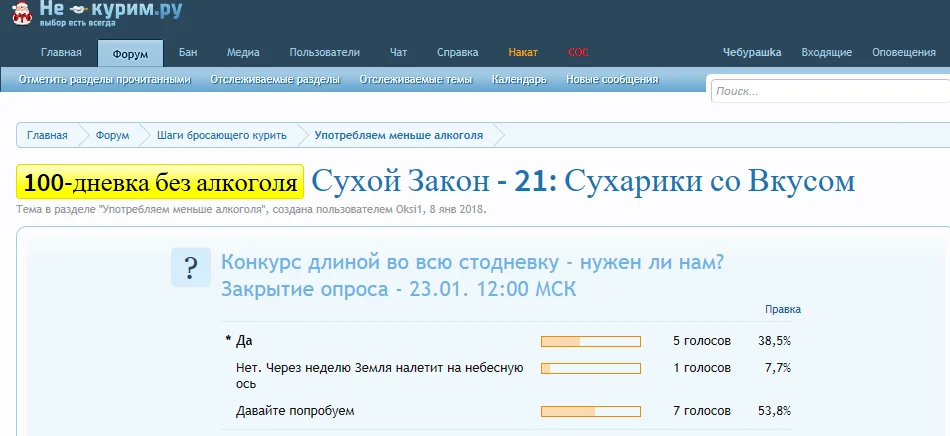Viewport: 950px width, 436px height.
Task: Go to the Медиа section
Action: (x=243, y=52)
